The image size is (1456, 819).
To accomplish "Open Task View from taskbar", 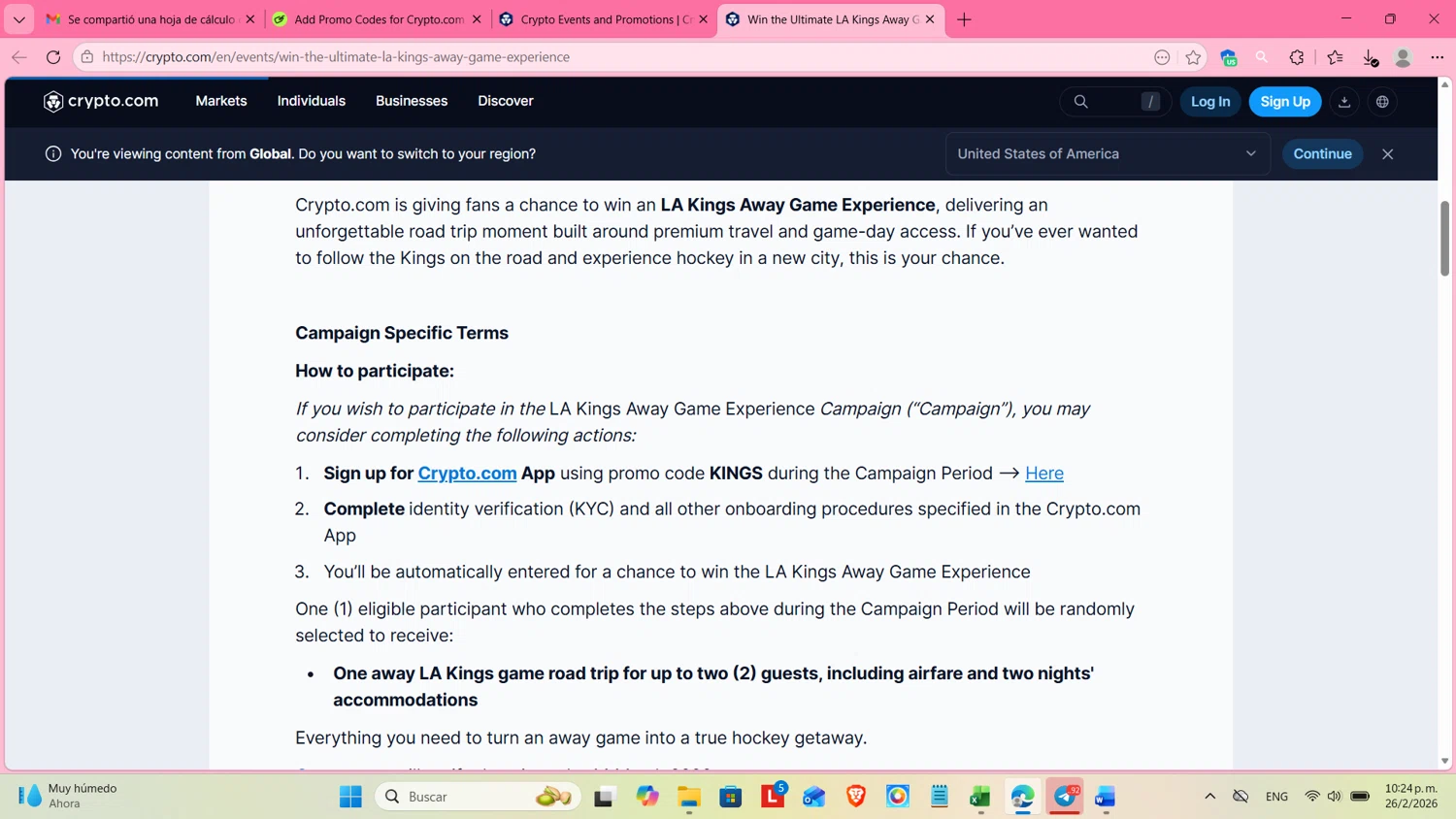I will (x=605, y=797).
